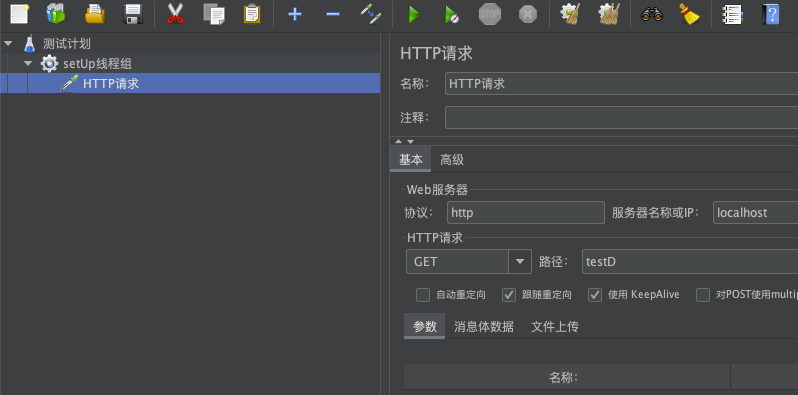The height and width of the screenshot is (395, 798).
Task: Click the divider expand-down arrow
Action: 410,142
